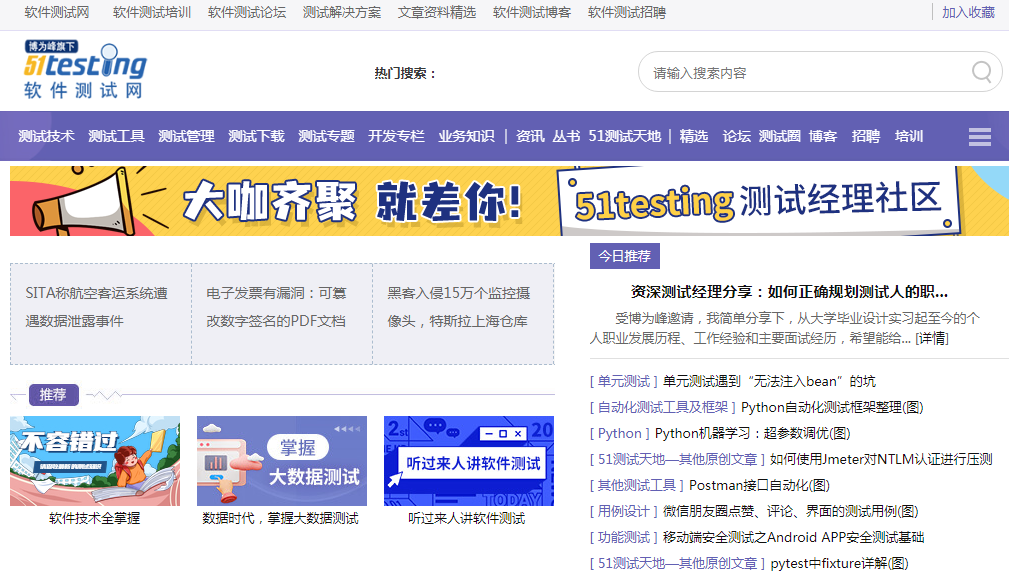
Task: Click [自动化测试工具及框架] category tag
Action: pos(663,407)
